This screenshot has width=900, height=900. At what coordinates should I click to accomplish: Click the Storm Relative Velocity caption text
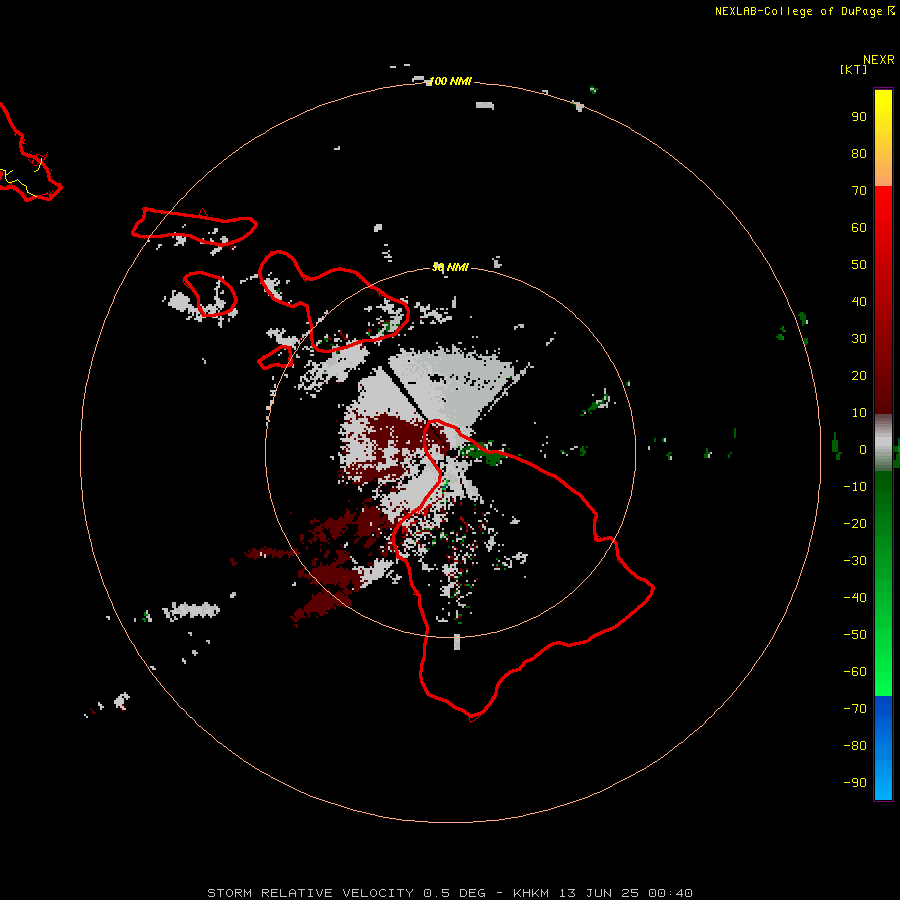tap(450, 893)
